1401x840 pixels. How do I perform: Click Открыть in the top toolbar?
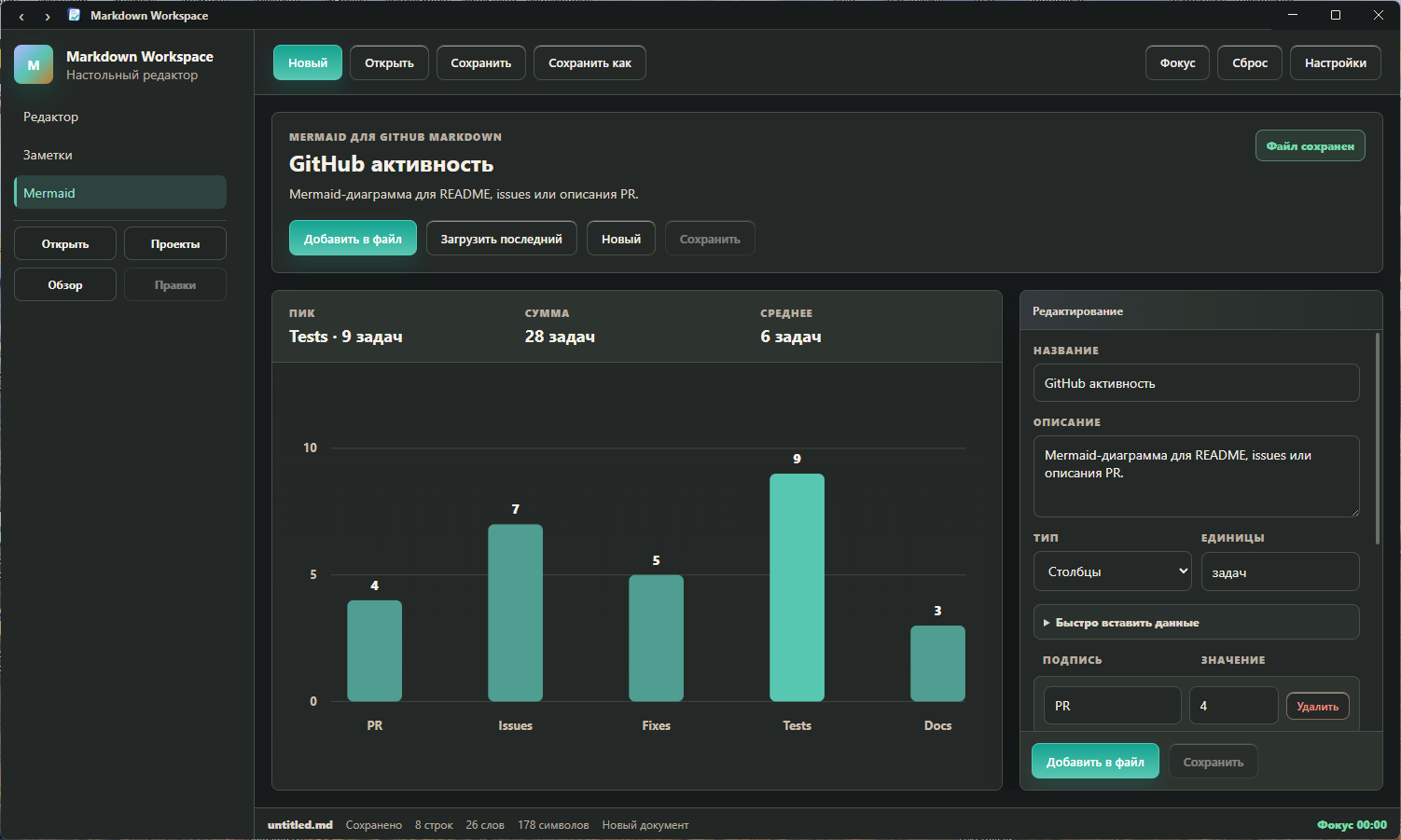click(389, 62)
